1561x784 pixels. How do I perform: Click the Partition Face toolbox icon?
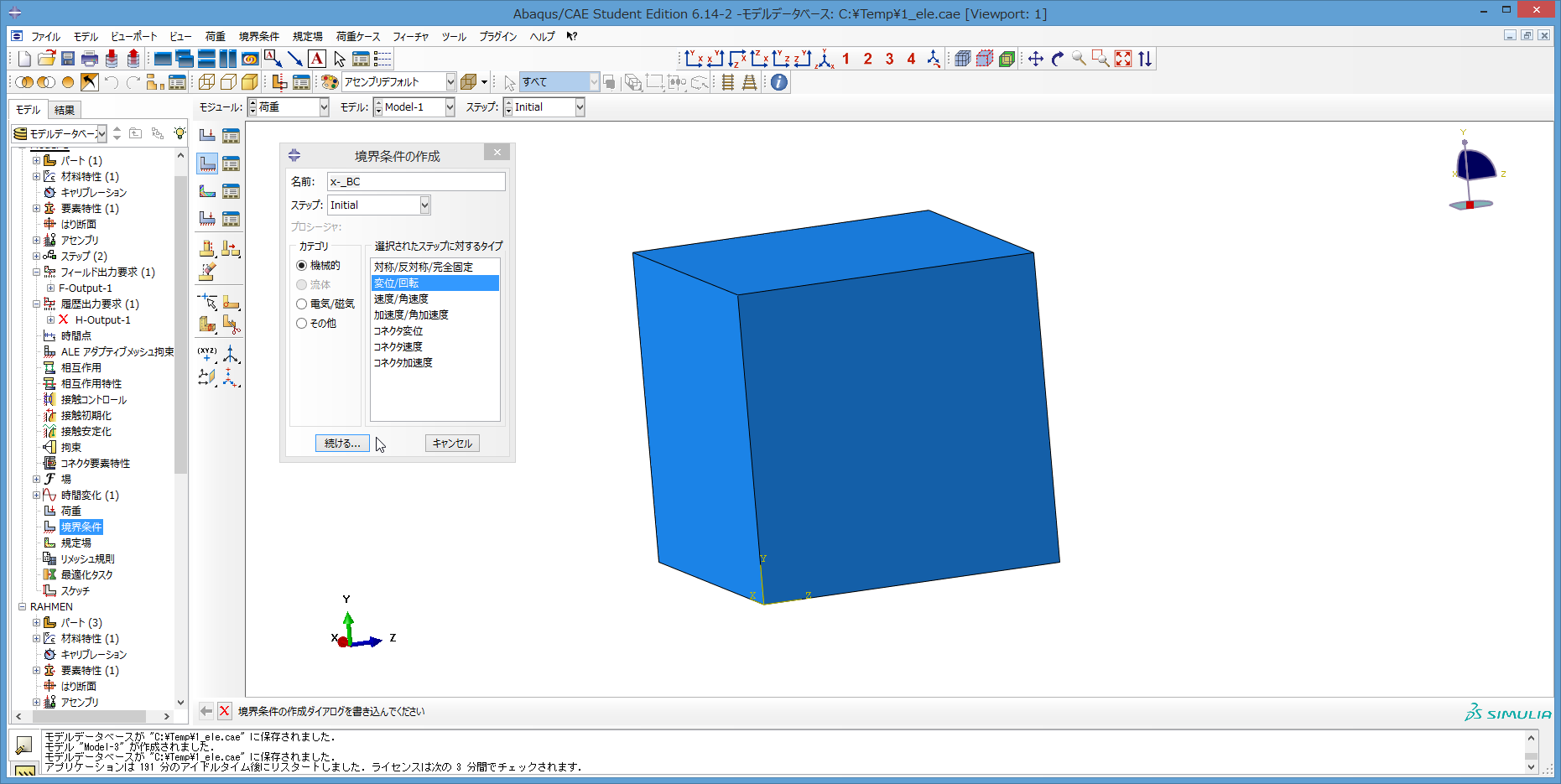[x=231, y=302]
